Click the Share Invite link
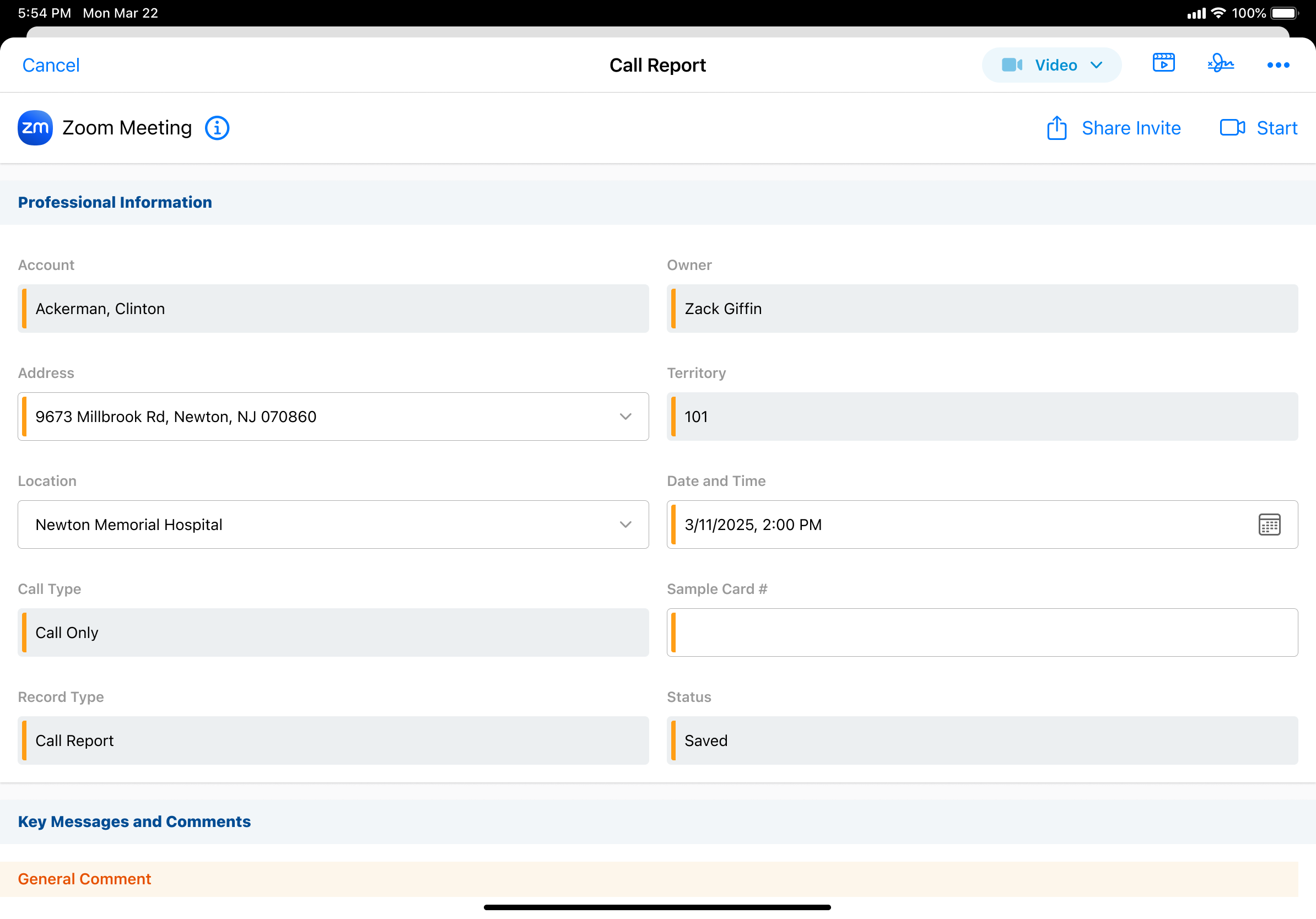This screenshot has height=919, width=1316. click(x=1131, y=128)
